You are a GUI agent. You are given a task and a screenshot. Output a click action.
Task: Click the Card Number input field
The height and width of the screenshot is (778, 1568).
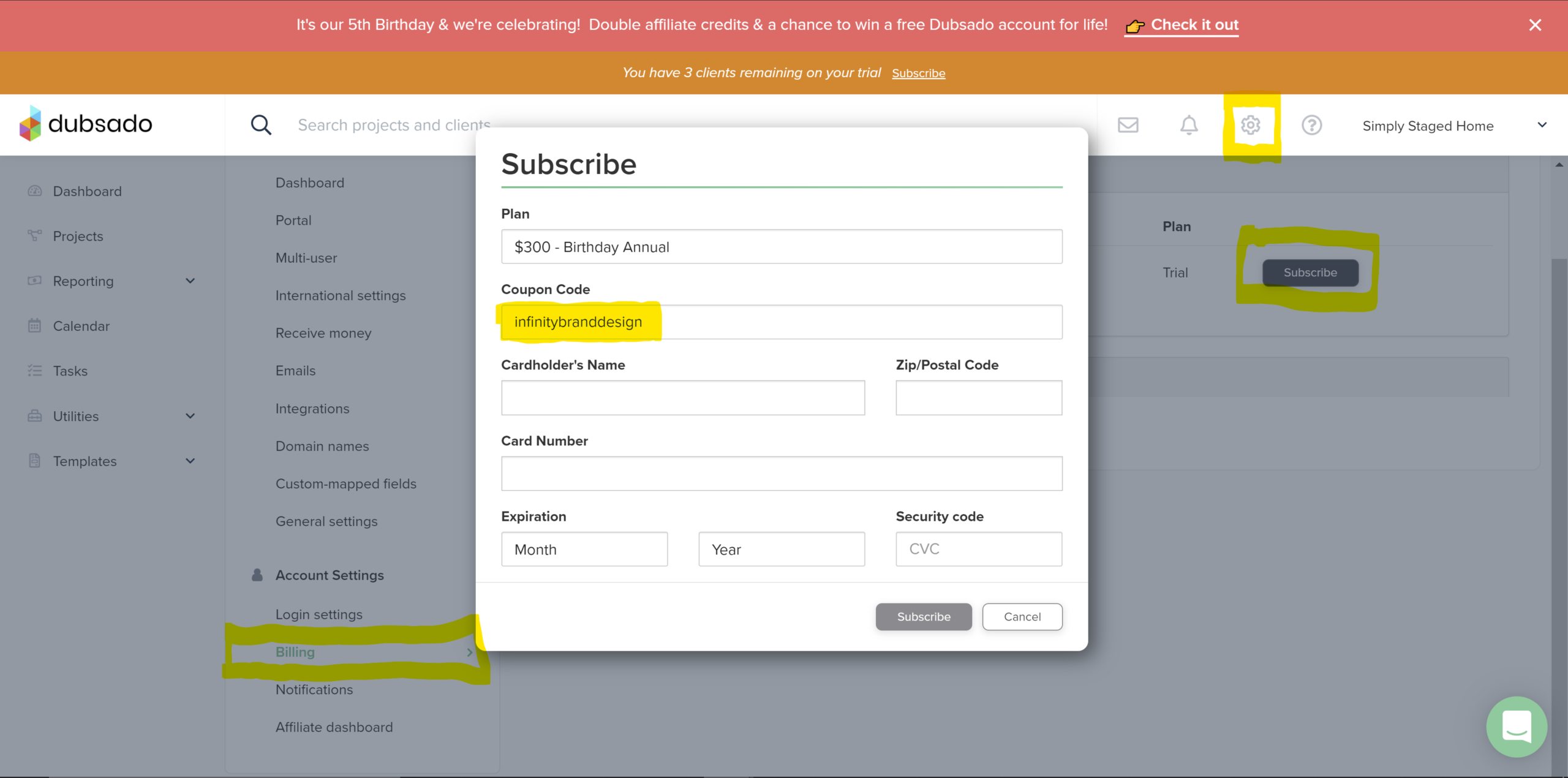click(781, 474)
